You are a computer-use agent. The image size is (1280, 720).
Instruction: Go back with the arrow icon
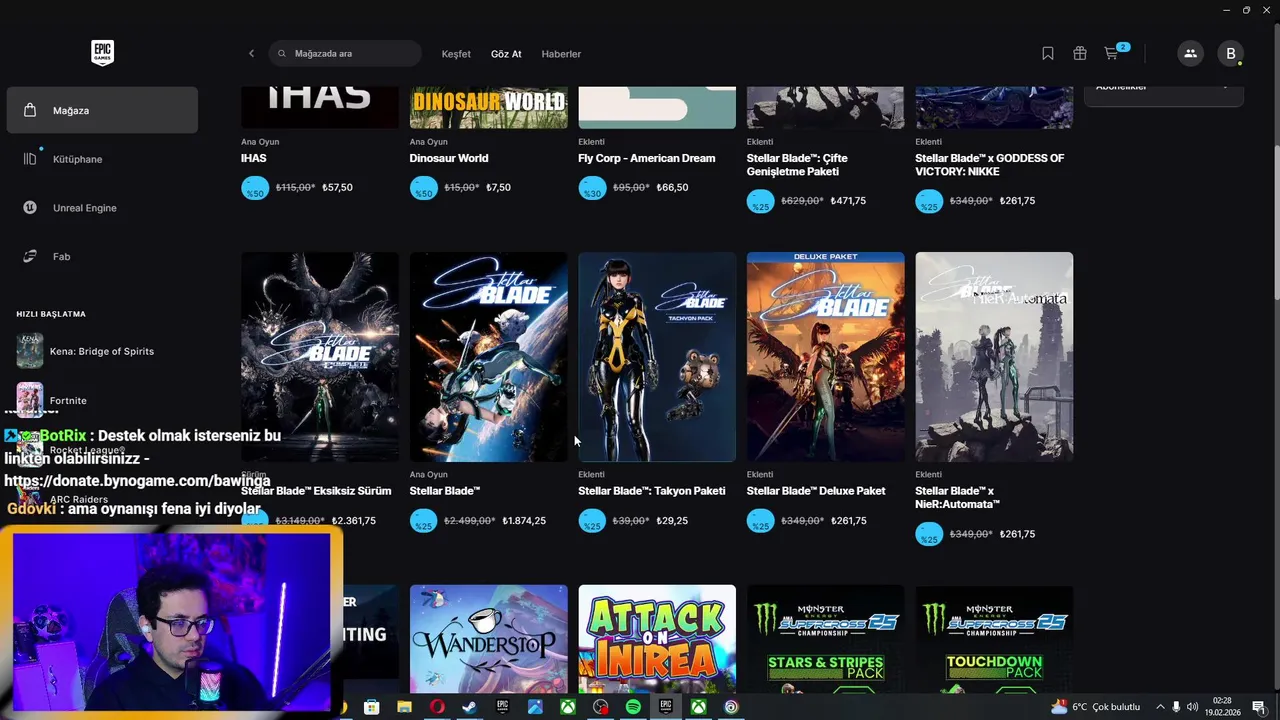coord(251,53)
